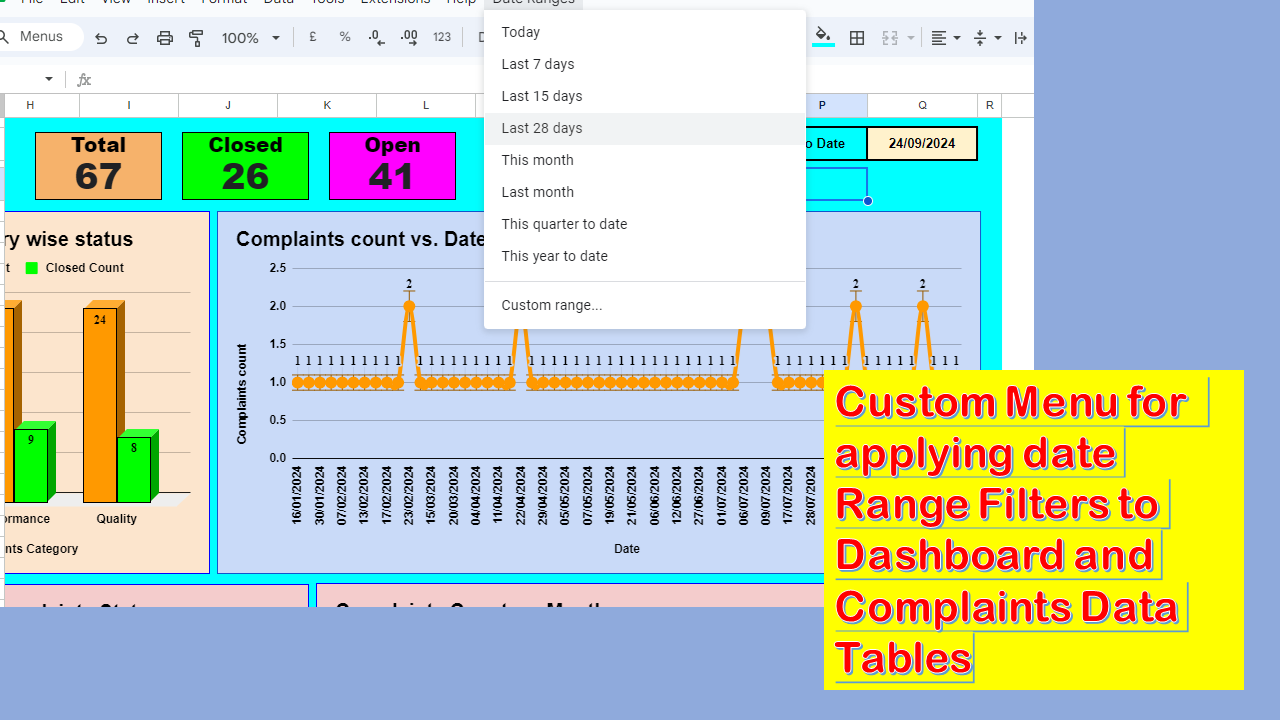Viewport: 1280px width, 720px height.
Task: Increase decimal places icon
Action: pos(409,37)
